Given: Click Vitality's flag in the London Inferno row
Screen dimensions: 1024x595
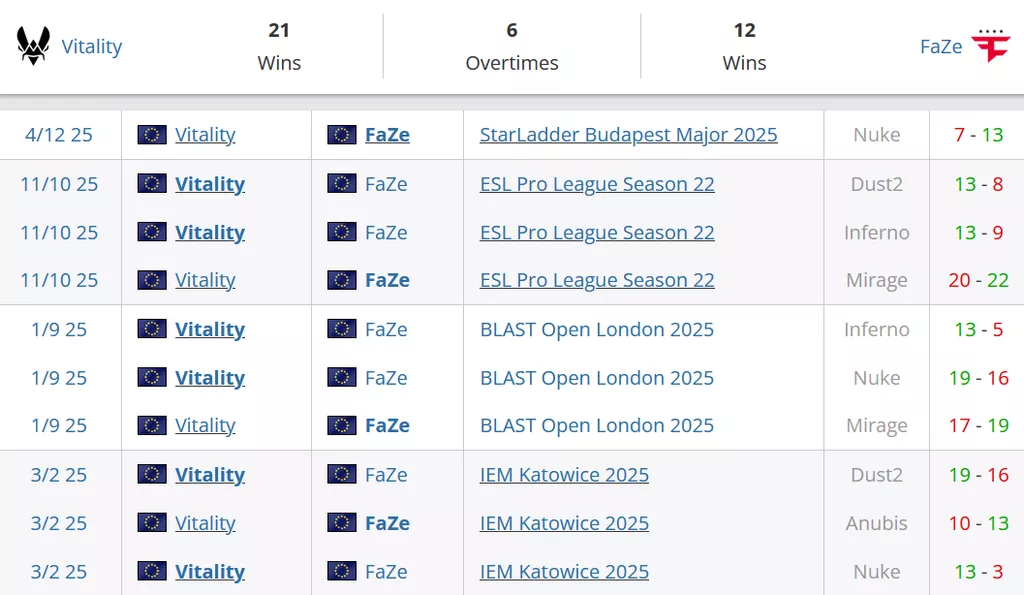Looking at the screenshot, I should tap(152, 329).
